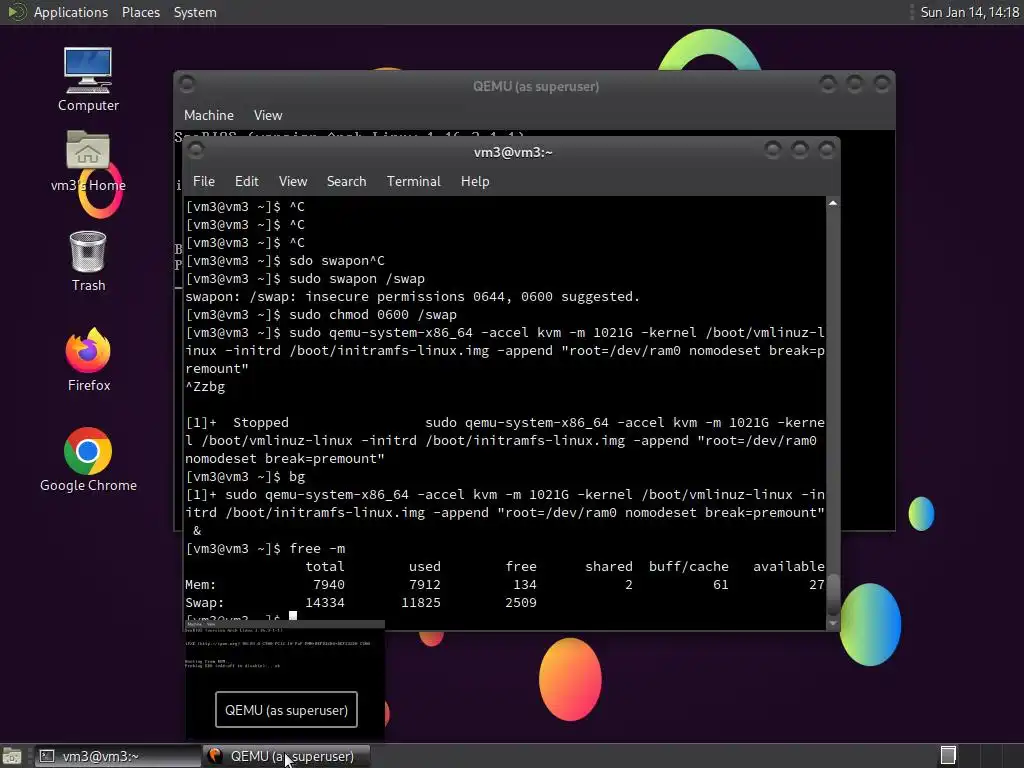Image resolution: width=1024 pixels, height=768 pixels.
Task: Click the Swap total value 14334
Action: [325, 603]
